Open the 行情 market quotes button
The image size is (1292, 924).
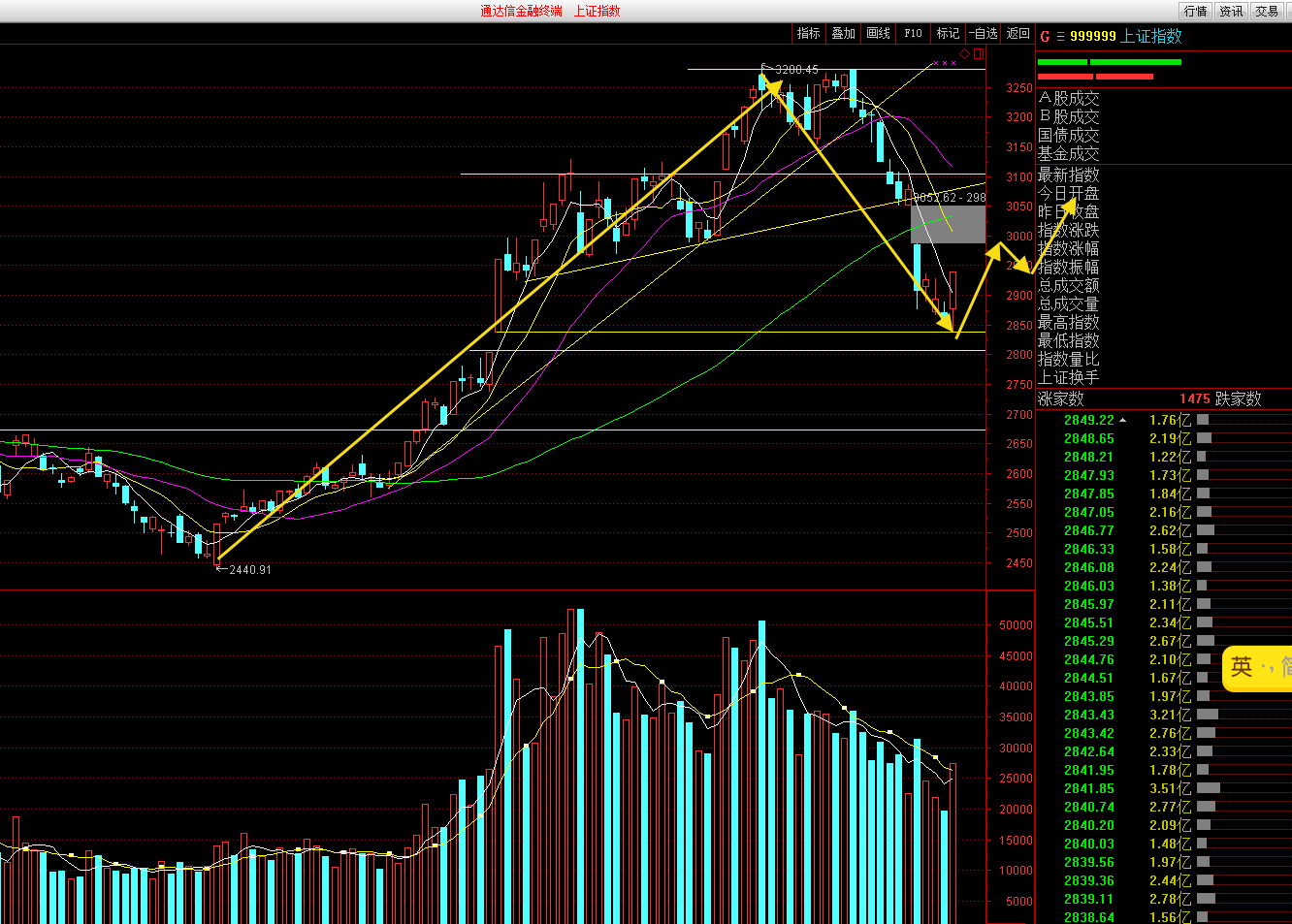tap(1195, 11)
